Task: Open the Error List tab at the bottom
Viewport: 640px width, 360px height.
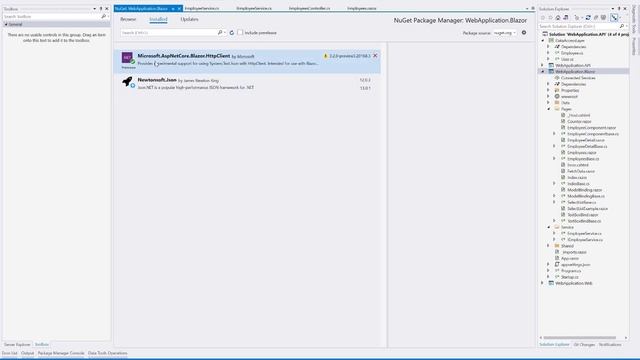Action: pos(9,353)
